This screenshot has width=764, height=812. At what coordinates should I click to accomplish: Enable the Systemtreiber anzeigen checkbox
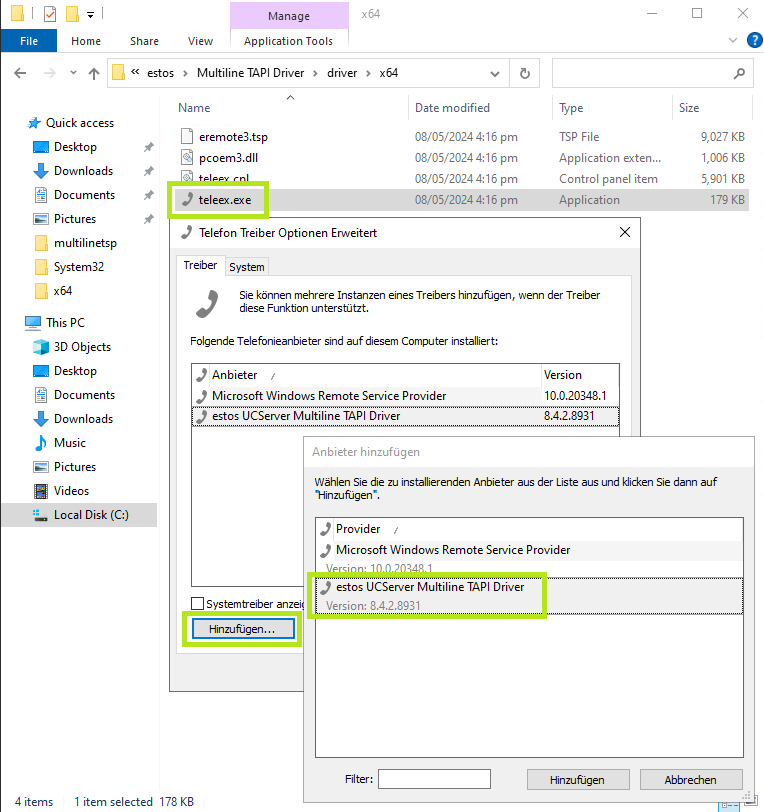pos(198,604)
